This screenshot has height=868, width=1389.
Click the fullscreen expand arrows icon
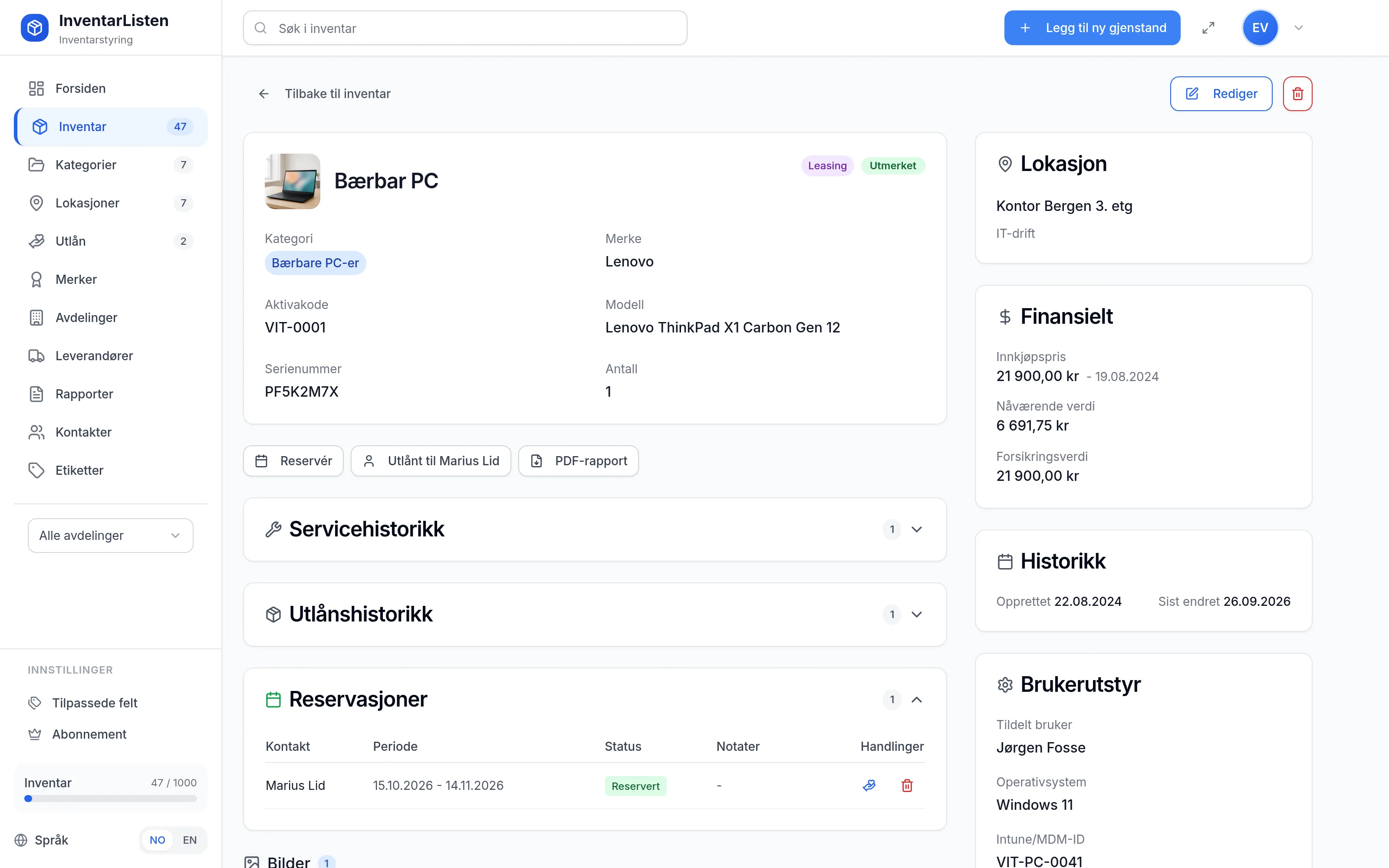1208,27
